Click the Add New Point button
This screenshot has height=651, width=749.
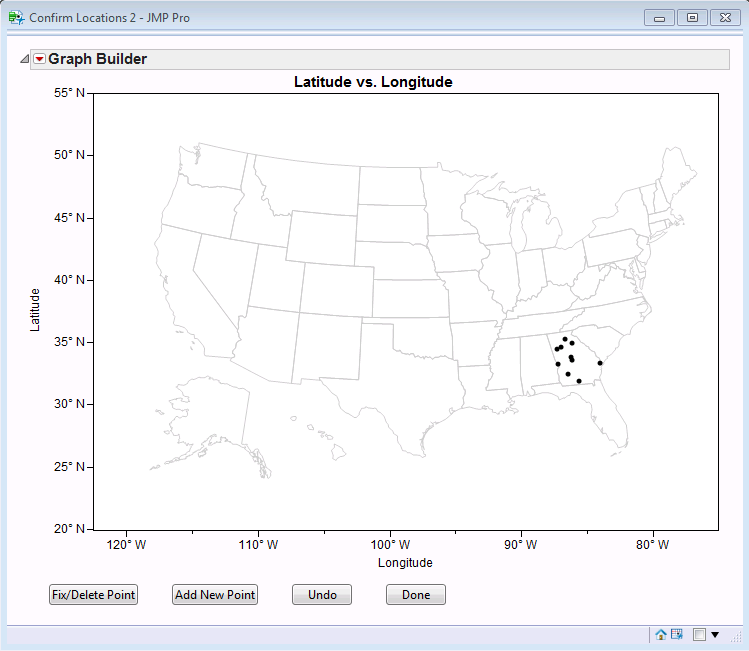[215, 595]
